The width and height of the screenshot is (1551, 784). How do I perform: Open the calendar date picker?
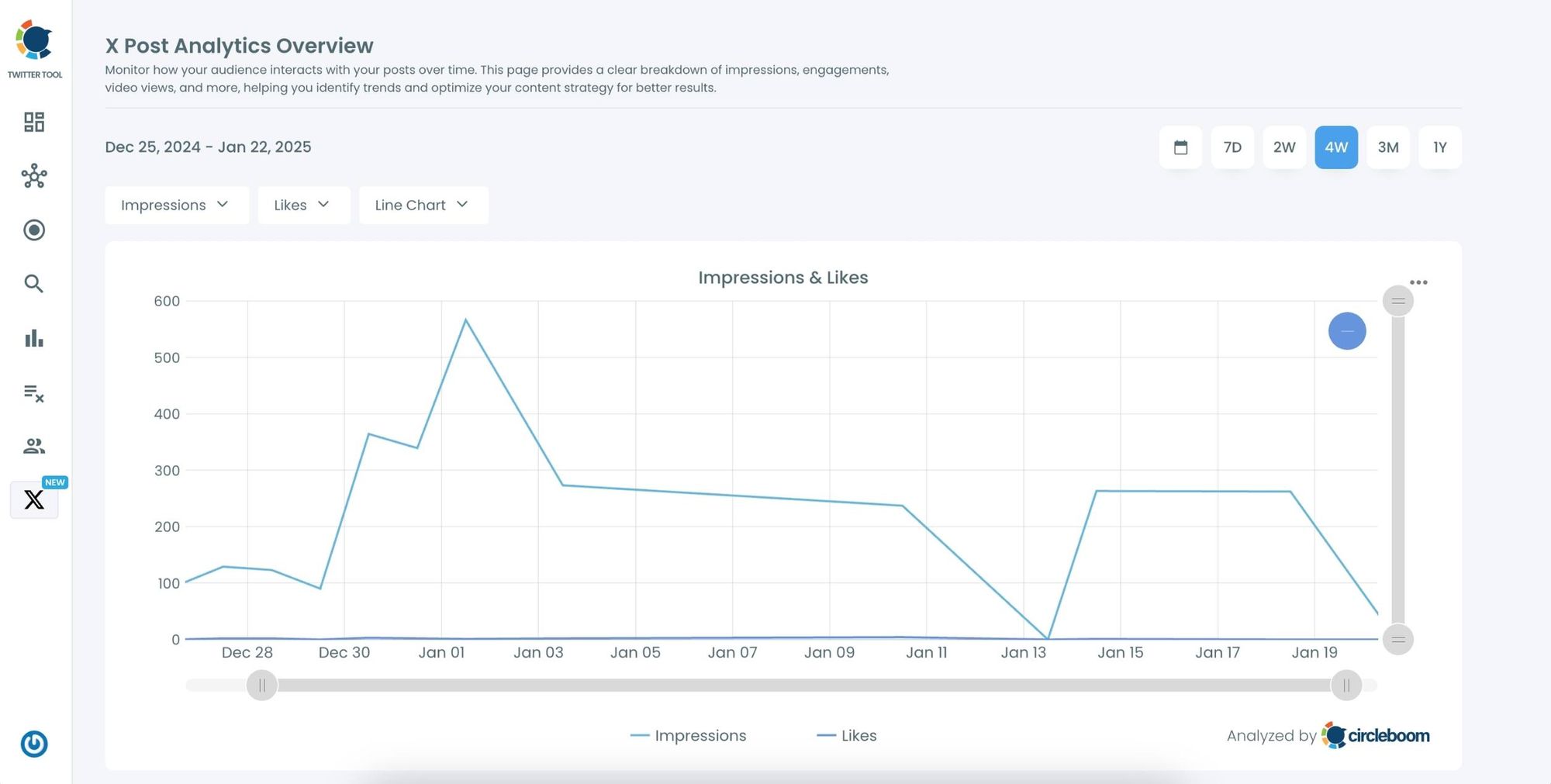pyautogui.click(x=1180, y=147)
